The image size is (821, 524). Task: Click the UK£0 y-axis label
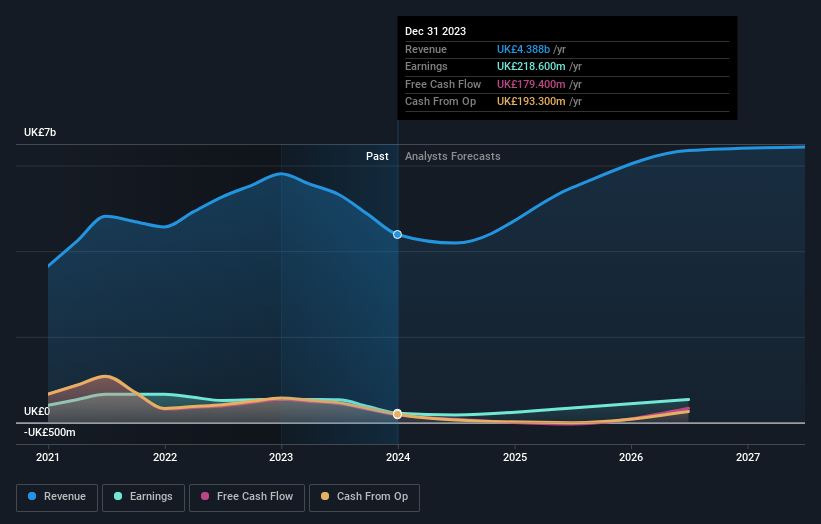coord(37,411)
